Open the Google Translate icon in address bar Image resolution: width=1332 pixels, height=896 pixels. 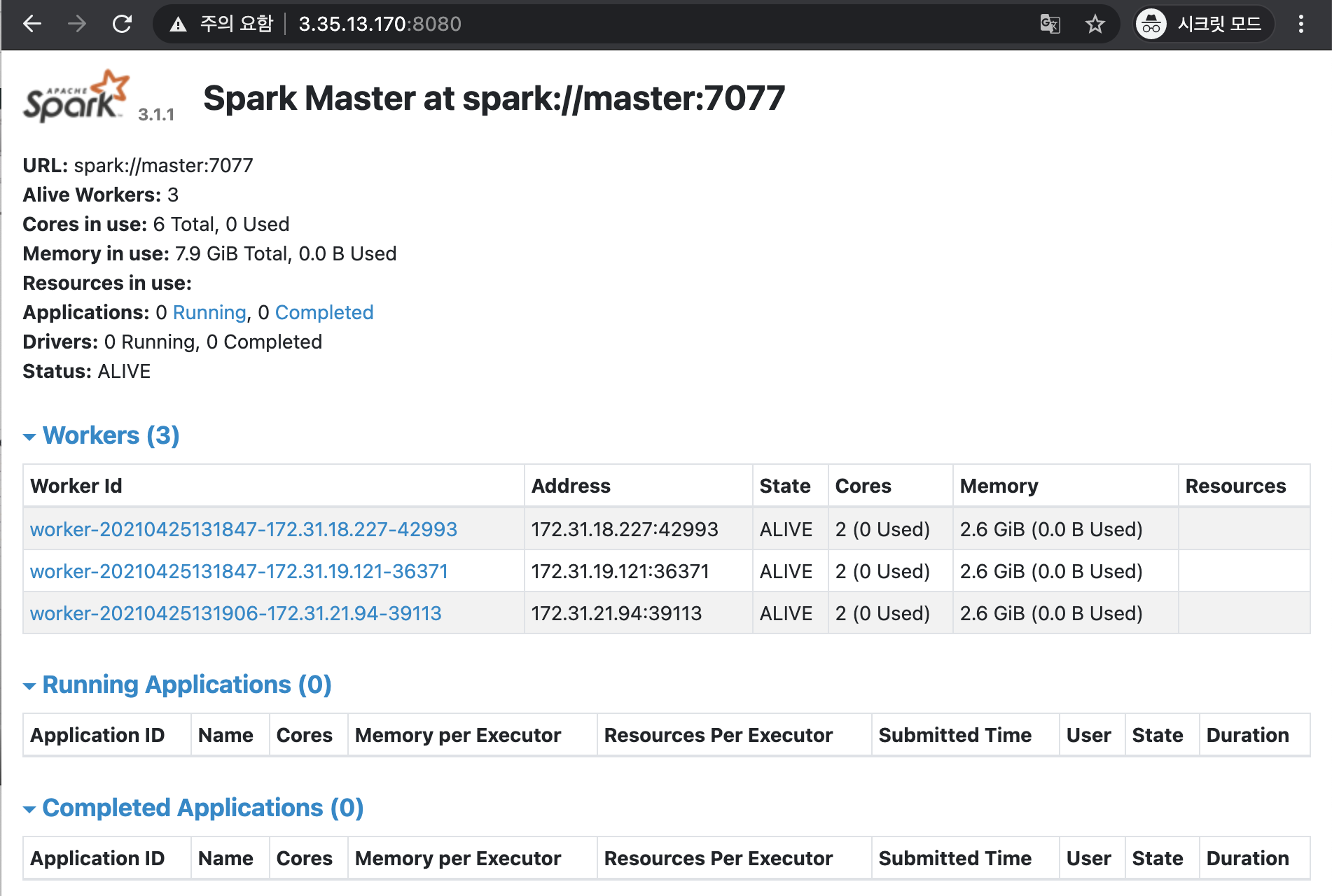1050,24
